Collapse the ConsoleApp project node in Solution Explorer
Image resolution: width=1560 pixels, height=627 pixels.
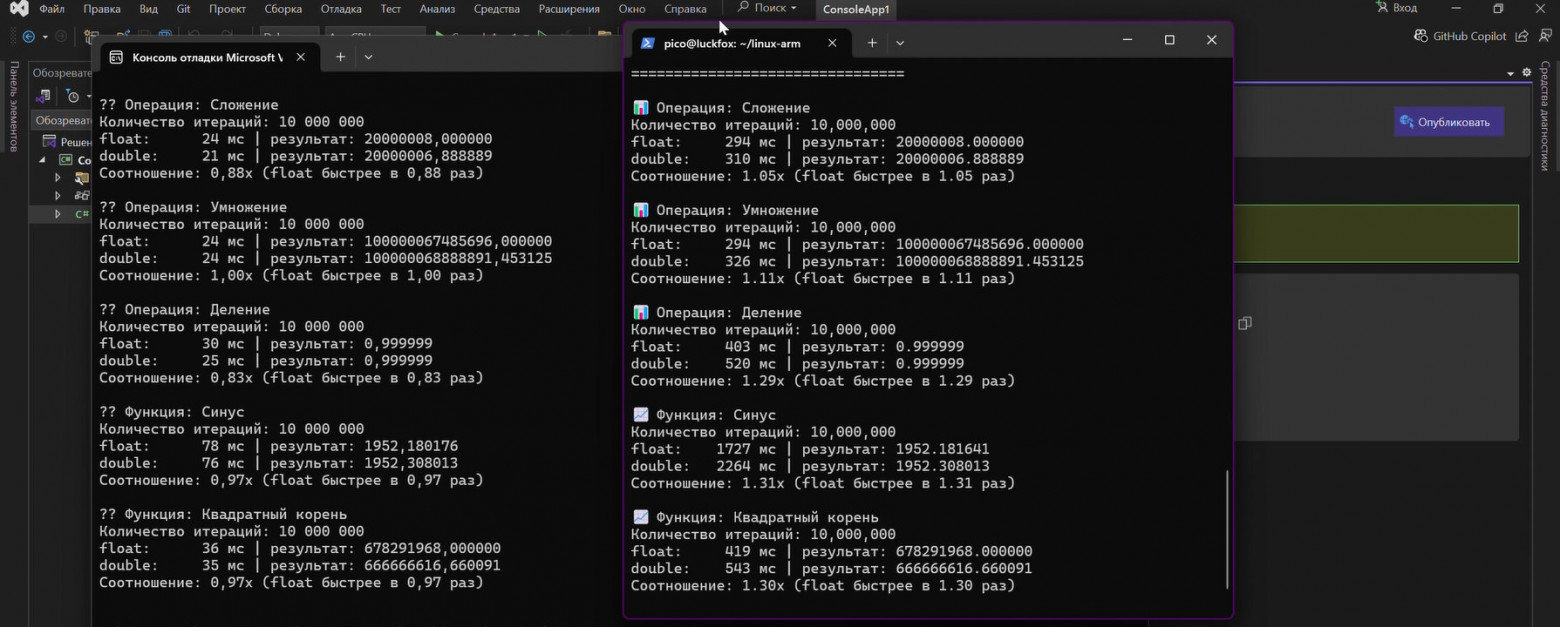(42, 160)
